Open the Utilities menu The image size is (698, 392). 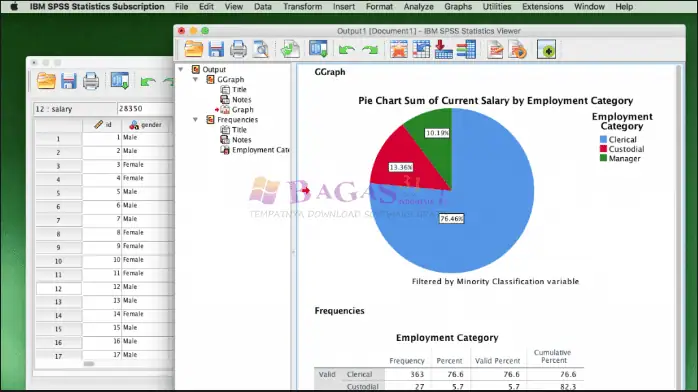[x=497, y=7]
